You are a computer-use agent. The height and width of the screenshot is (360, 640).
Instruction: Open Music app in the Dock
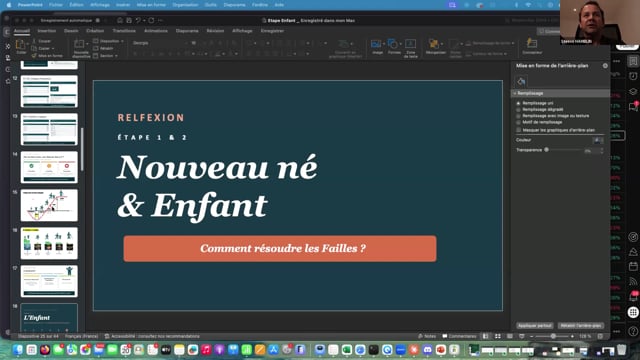206,349
